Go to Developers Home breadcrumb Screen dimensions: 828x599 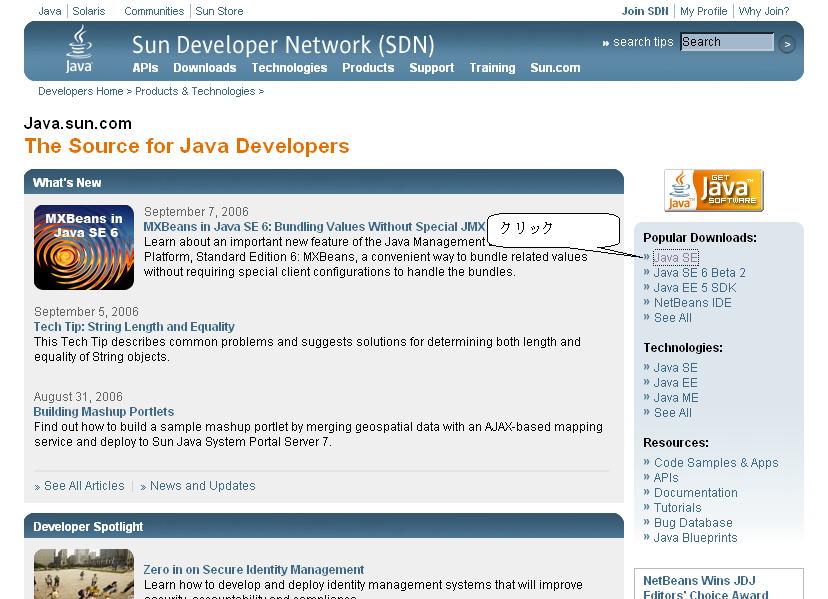click(x=81, y=91)
